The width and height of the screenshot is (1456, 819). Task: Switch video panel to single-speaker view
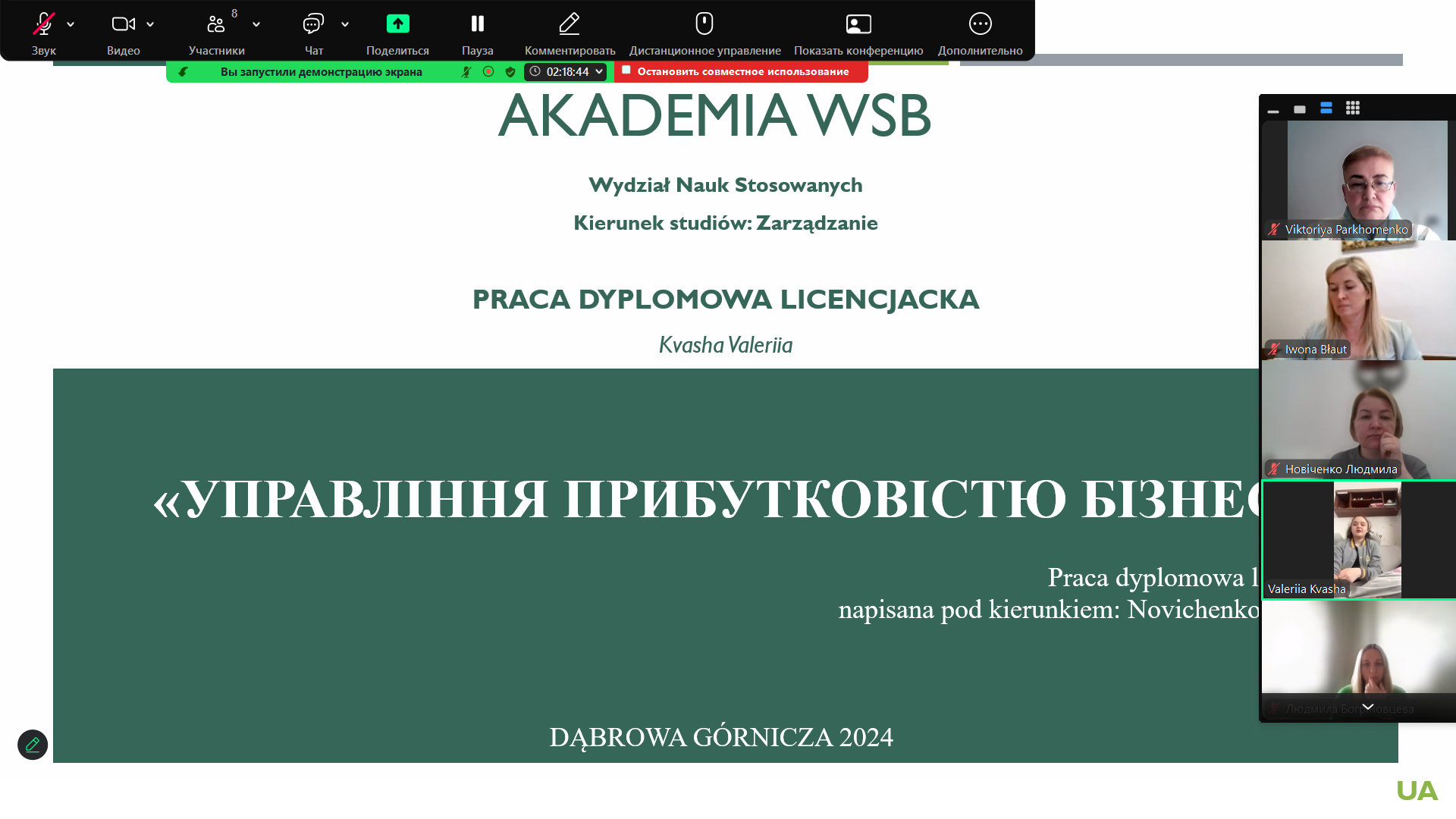[x=1300, y=109]
